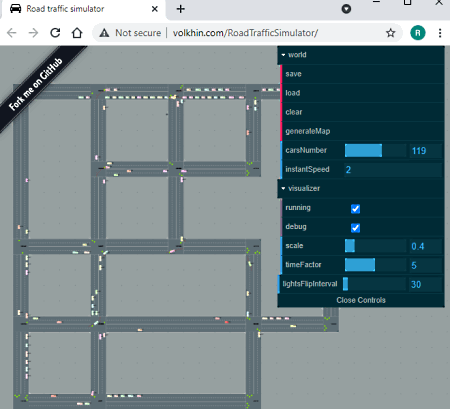Image resolution: width=450 pixels, height=409 pixels.
Task: Click the lightsFlipInterval value field 30
Action: [x=426, y=284]
